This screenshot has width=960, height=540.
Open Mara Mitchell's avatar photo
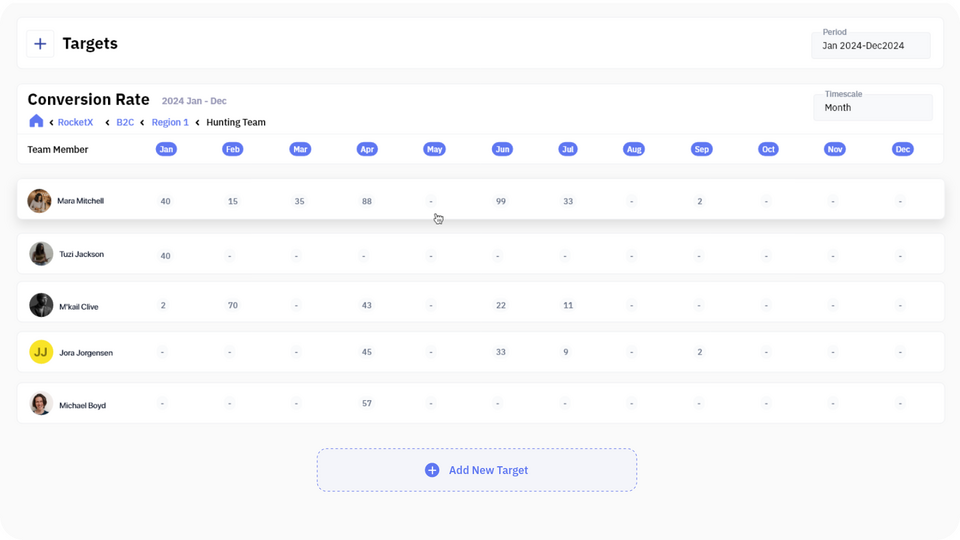coord(39,201)
